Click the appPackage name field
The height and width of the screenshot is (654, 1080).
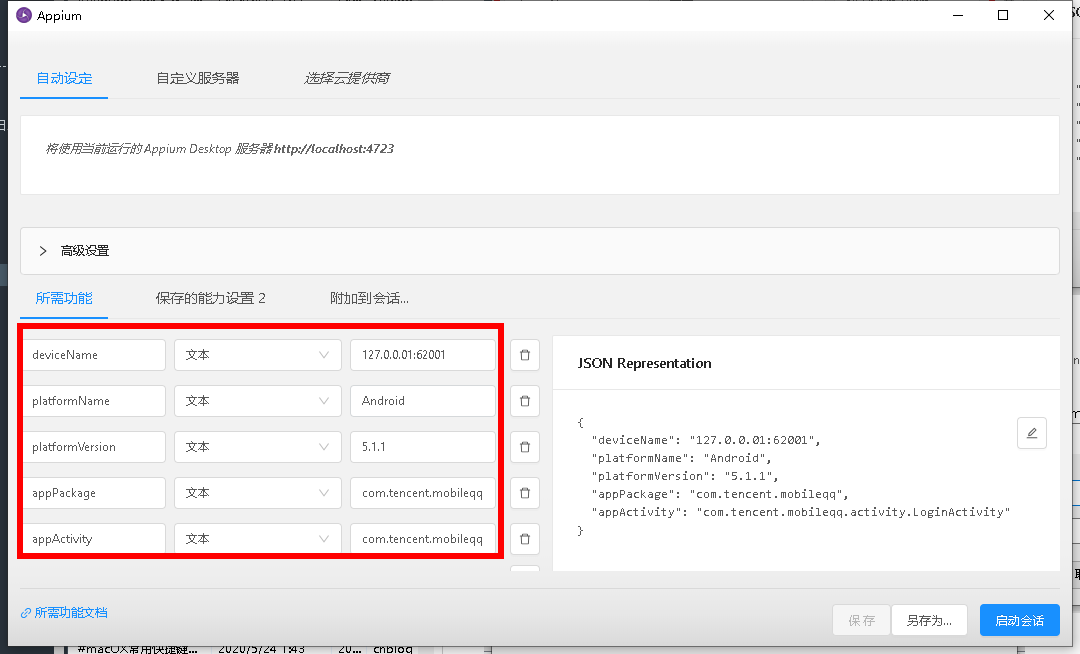tap(94, 493)
